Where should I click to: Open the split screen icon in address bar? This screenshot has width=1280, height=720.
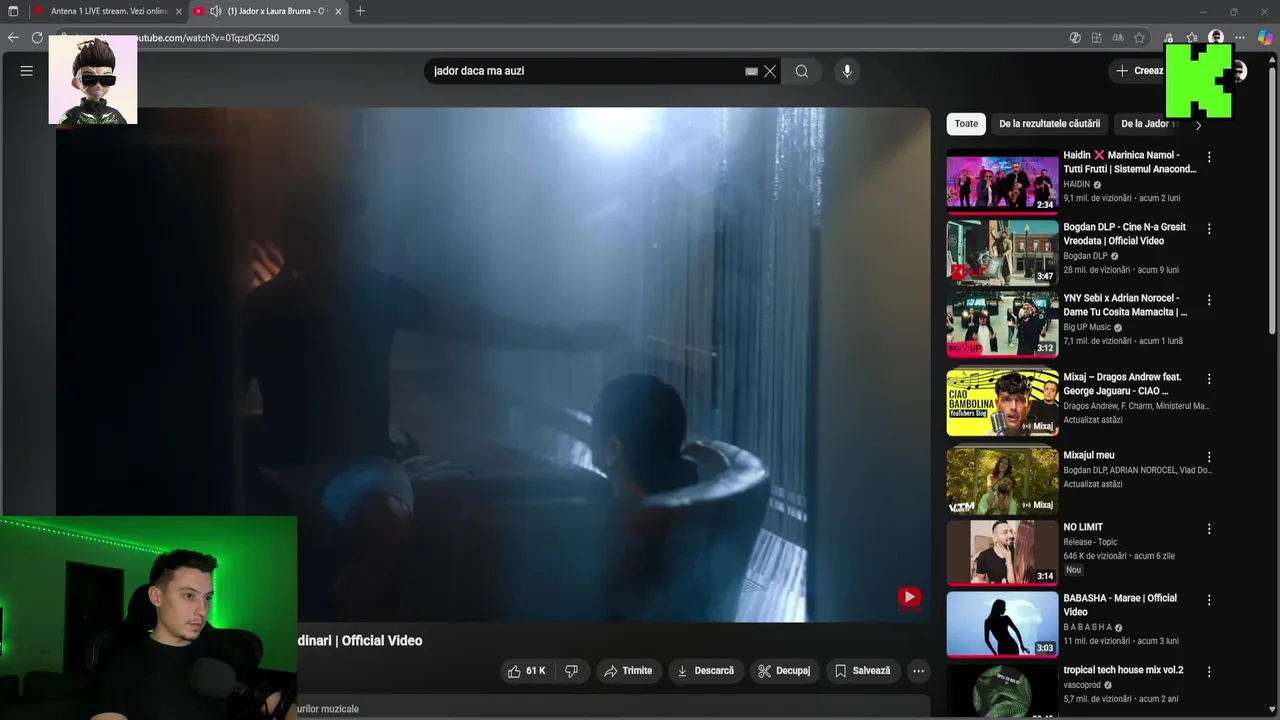coord(1097,38)
